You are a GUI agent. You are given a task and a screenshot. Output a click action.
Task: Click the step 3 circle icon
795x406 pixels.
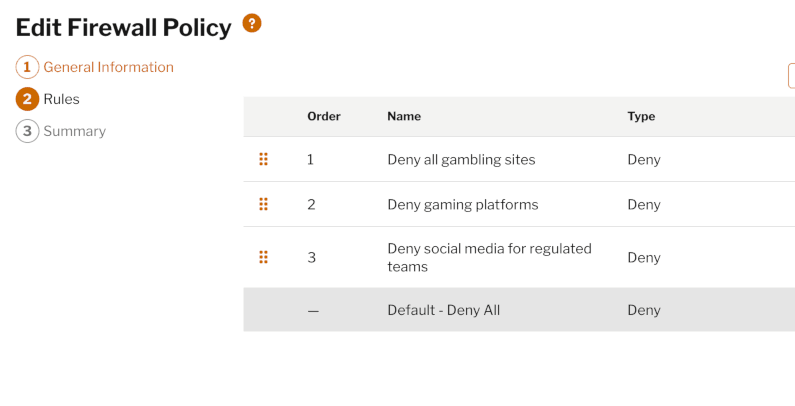[x=27, y=131]
